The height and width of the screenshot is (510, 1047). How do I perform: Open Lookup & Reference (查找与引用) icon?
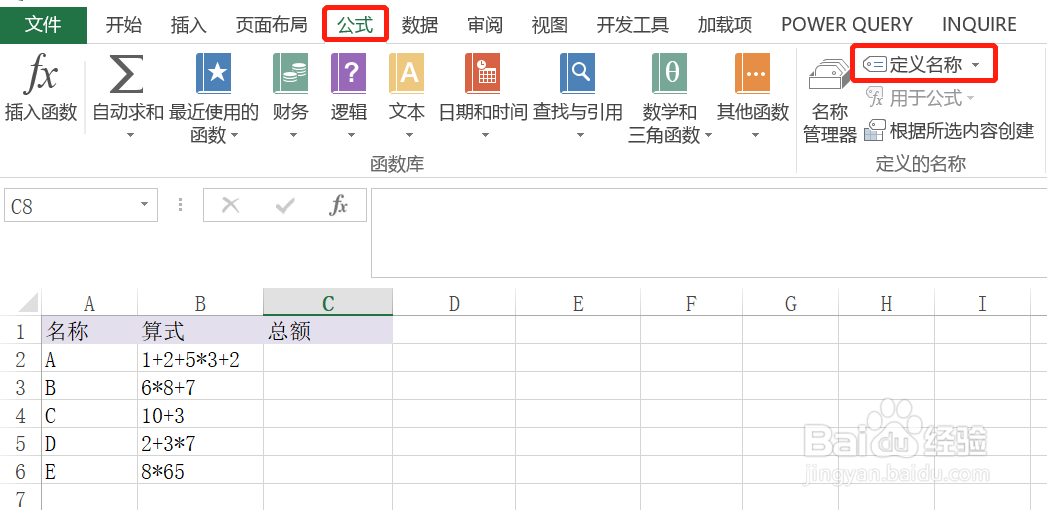(578, 73)
